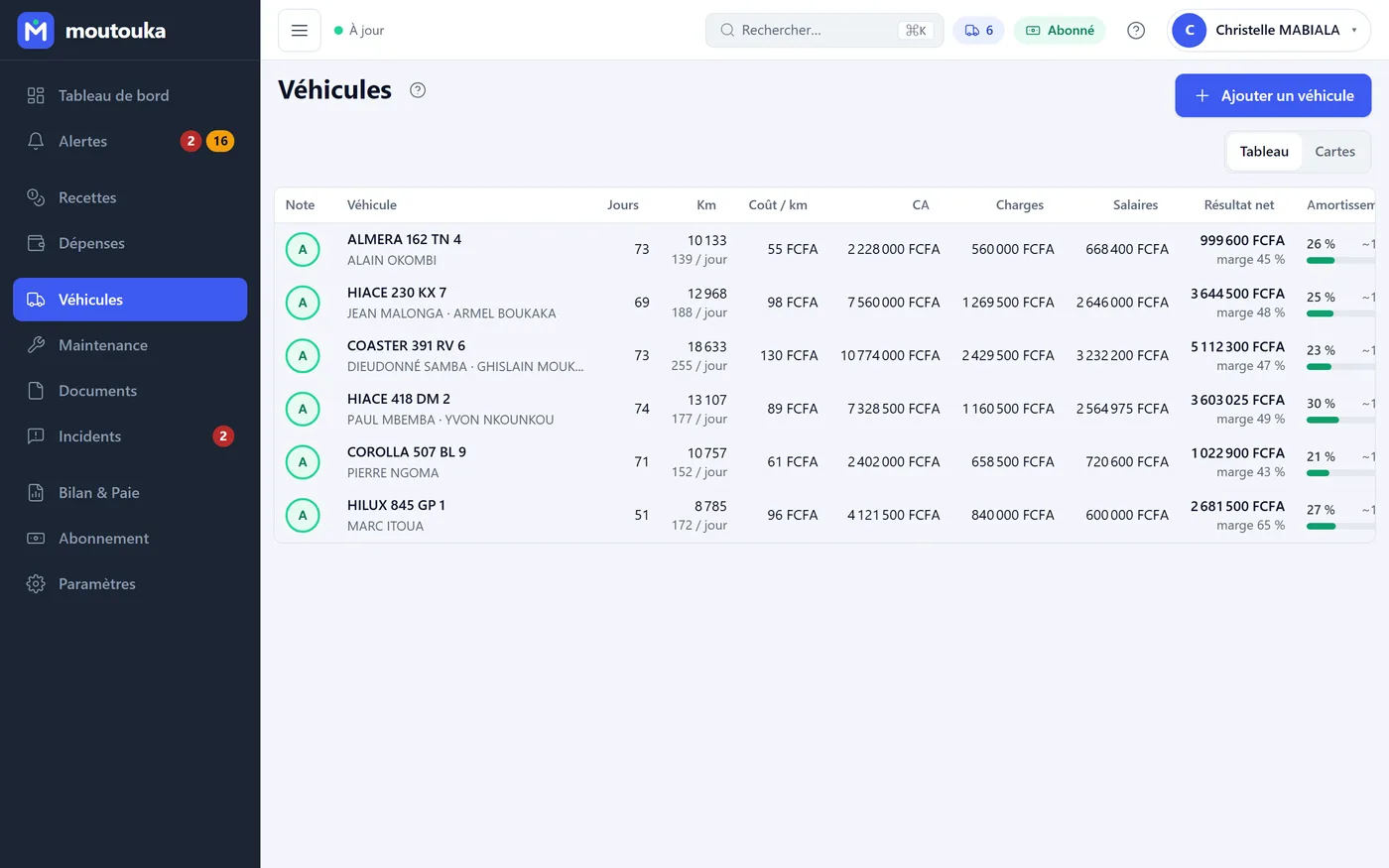Open vehicle HIACE 418 DM 2

399,399
